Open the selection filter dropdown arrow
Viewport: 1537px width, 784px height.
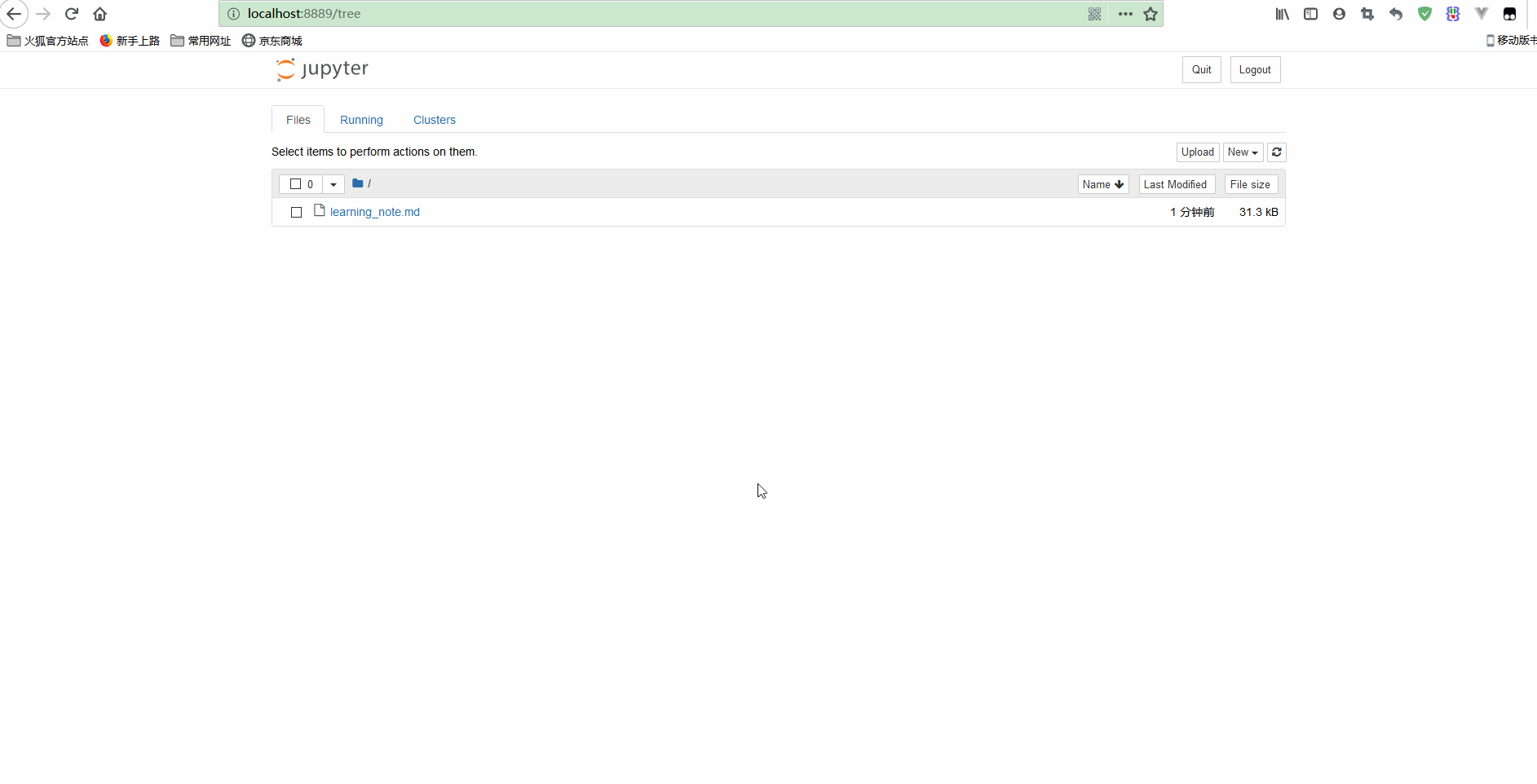(333, 184)
